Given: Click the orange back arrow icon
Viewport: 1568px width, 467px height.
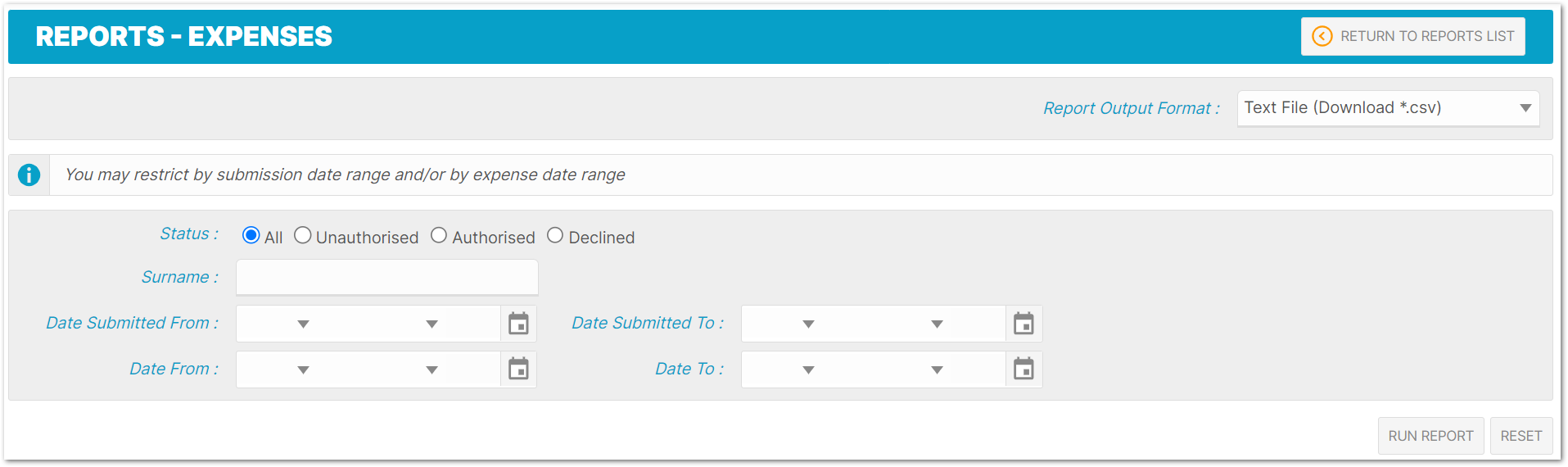Looking at the screenshot, I should tap(1322, 36).
